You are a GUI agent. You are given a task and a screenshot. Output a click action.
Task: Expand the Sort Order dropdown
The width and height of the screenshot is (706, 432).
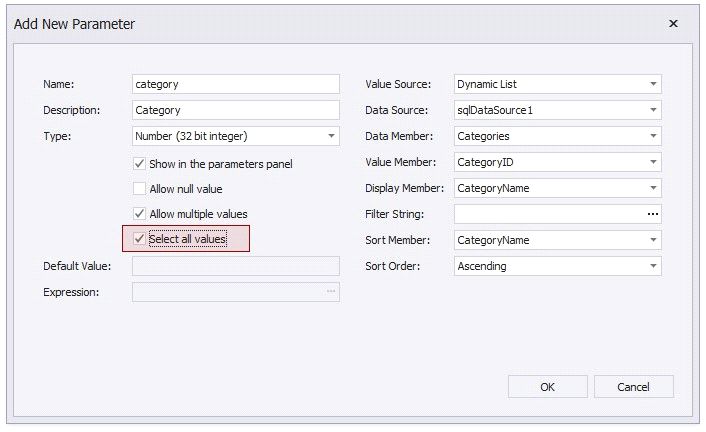point(652,266)
